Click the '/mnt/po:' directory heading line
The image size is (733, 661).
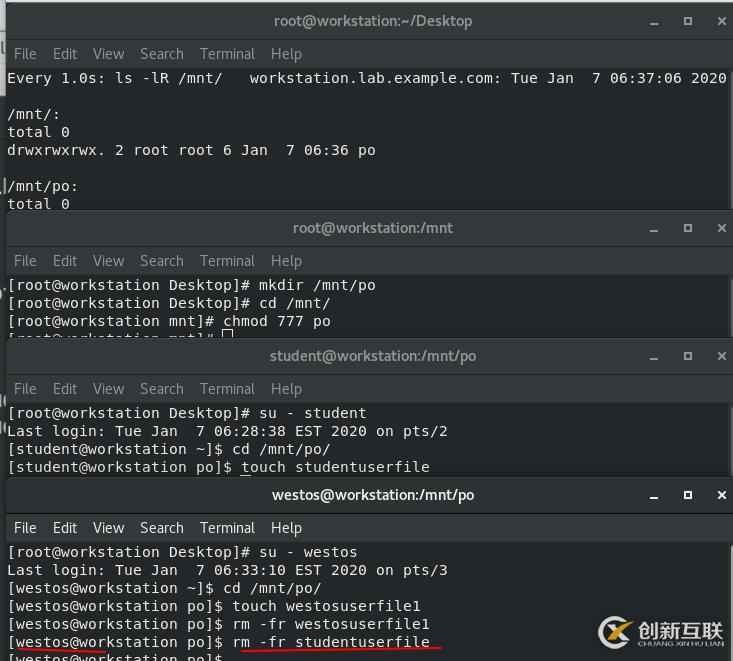42,187
